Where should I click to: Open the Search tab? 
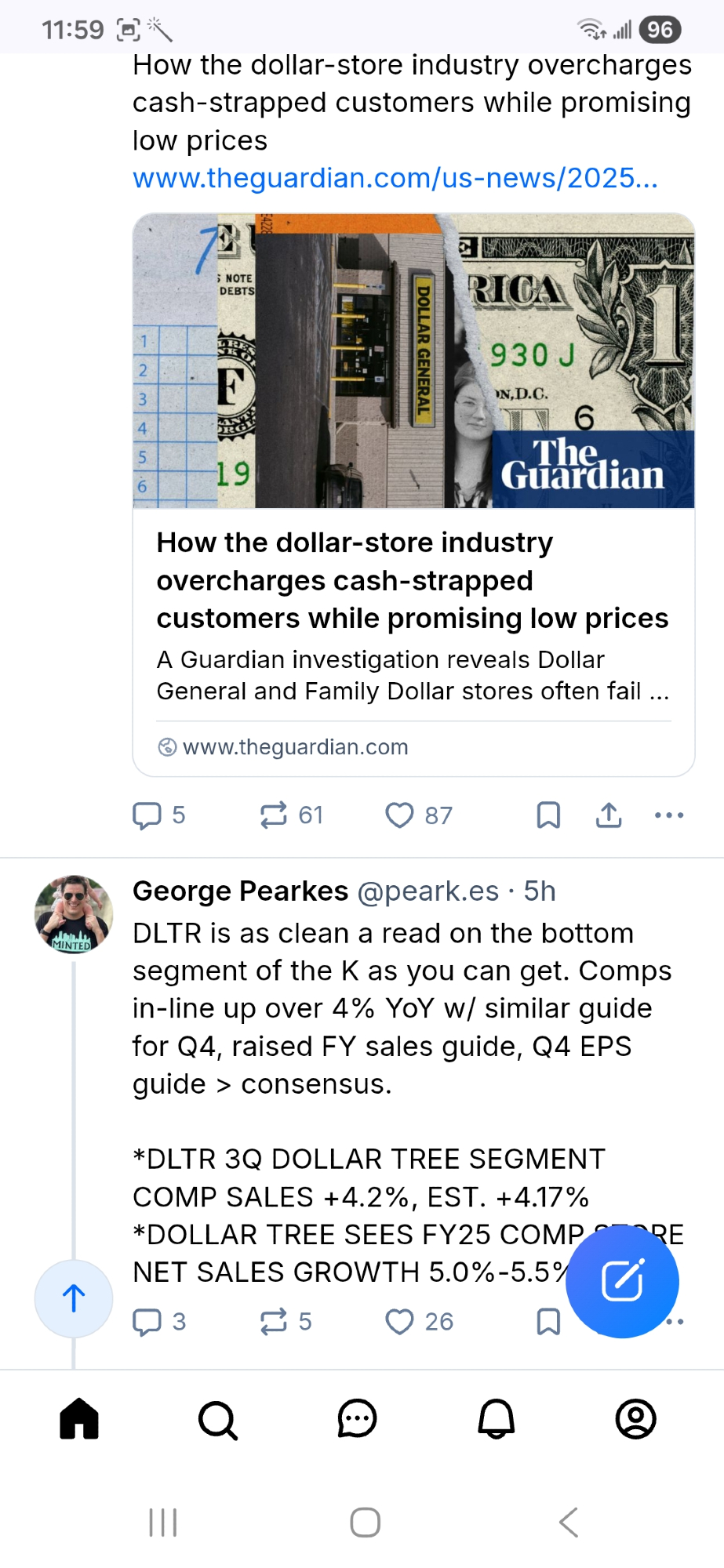pos(218,1419)
